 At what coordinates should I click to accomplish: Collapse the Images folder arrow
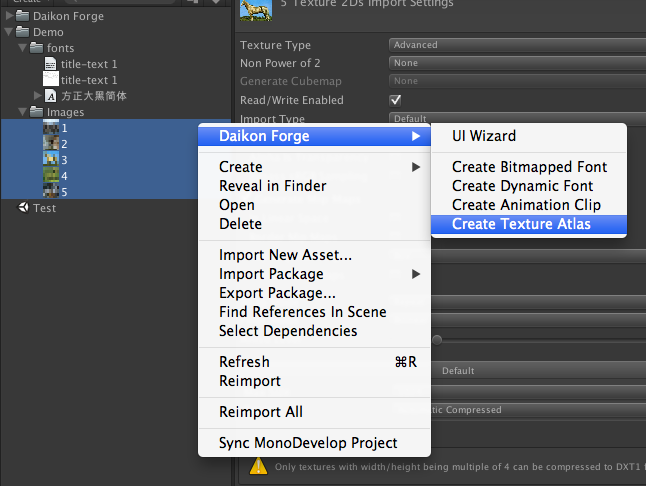[23, 112]
